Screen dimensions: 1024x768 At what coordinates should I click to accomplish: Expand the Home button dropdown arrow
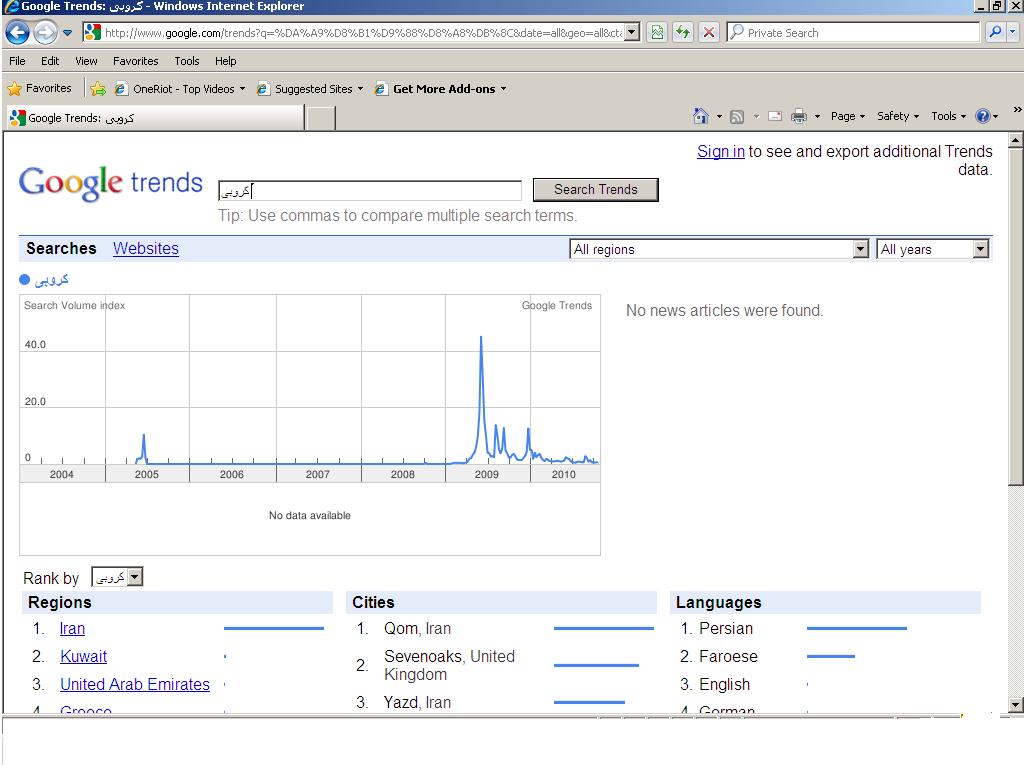tap(719, 116)
